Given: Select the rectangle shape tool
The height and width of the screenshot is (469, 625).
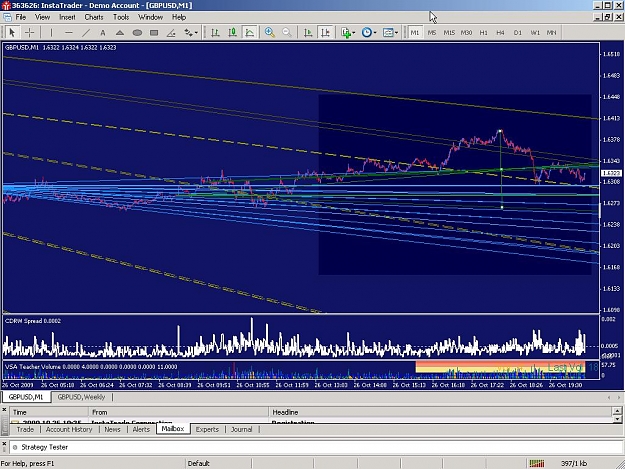Looking at the screenshot, I should click(x=154, y=33).
